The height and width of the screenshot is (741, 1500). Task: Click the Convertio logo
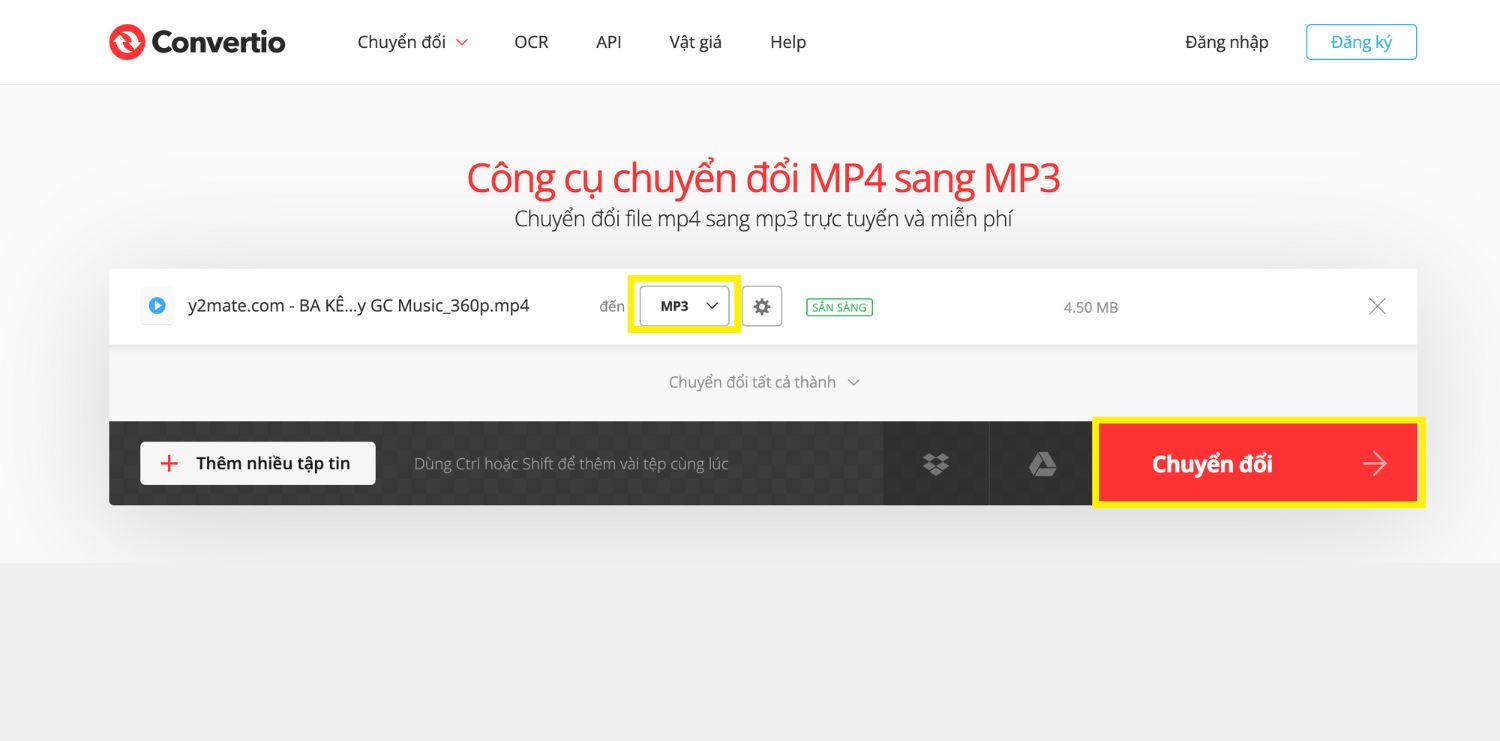pos(197,42)
